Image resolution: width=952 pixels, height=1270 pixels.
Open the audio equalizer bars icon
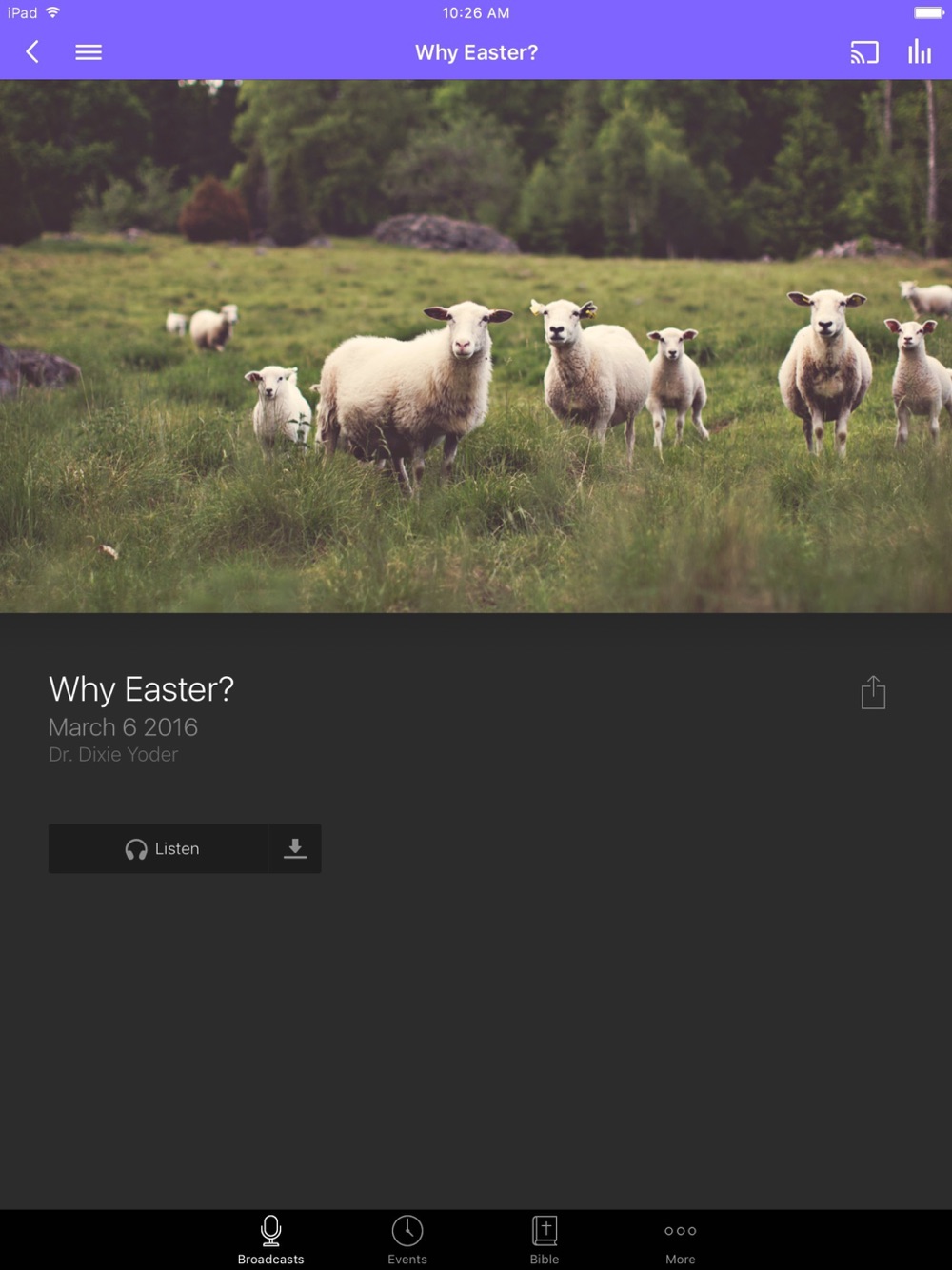point(919,52)
